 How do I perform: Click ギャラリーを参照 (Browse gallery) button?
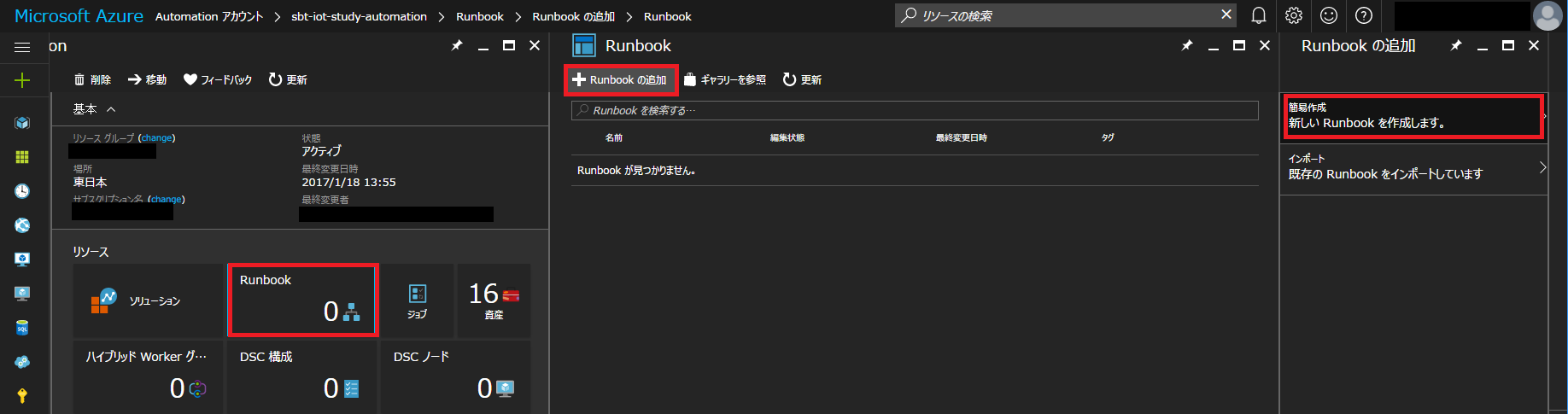click(x=725, y=79)
